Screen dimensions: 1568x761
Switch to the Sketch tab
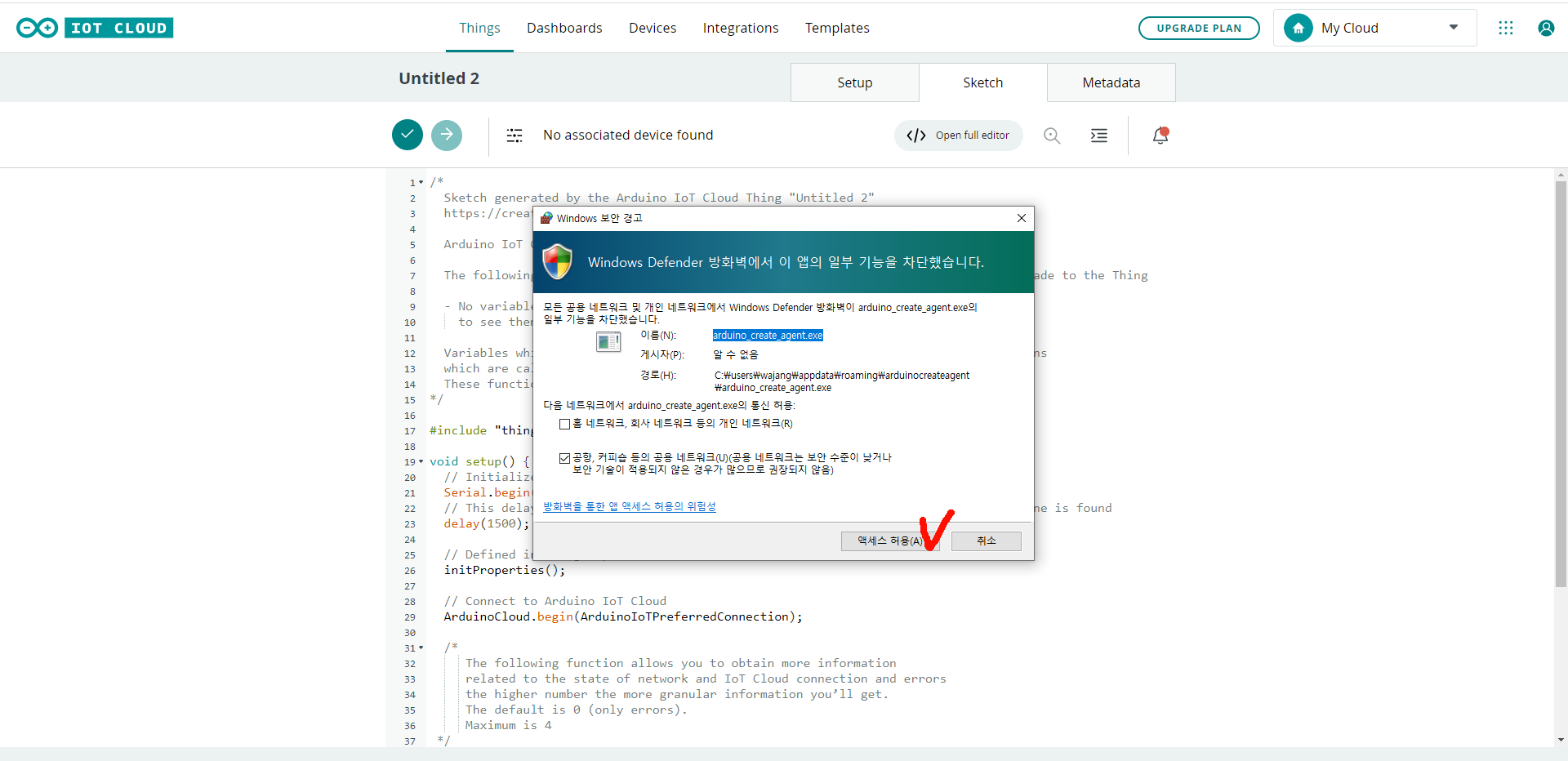pos(983,82)
